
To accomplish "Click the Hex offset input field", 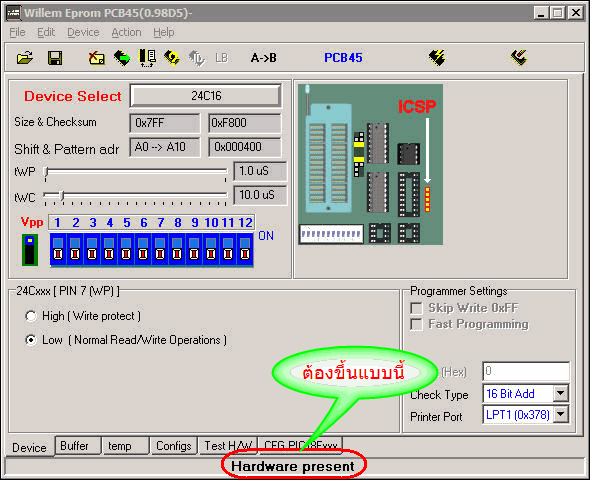I will (x=526, y=371).
